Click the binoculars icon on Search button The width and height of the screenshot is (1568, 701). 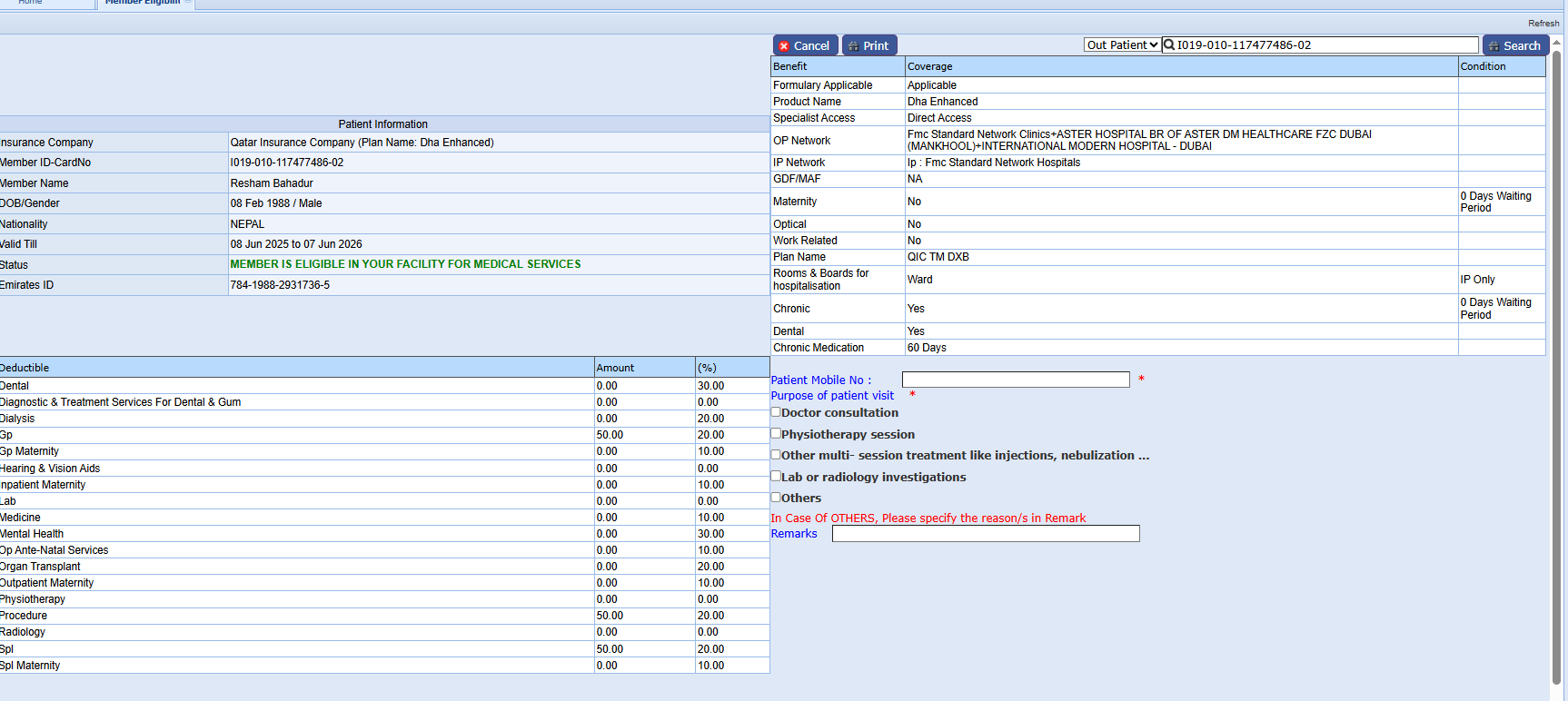1493,46
